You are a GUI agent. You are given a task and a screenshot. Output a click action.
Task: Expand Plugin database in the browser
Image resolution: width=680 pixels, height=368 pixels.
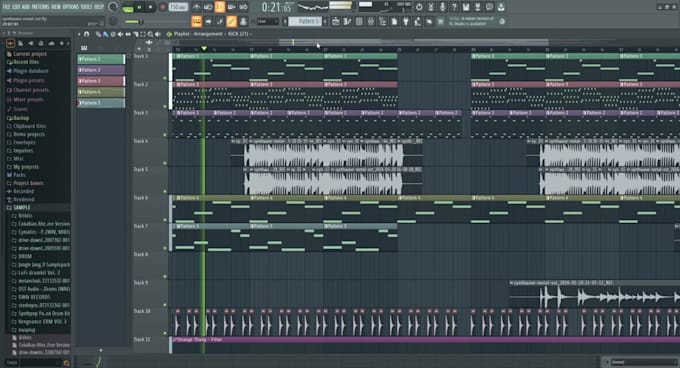click(x=30, y=71)
